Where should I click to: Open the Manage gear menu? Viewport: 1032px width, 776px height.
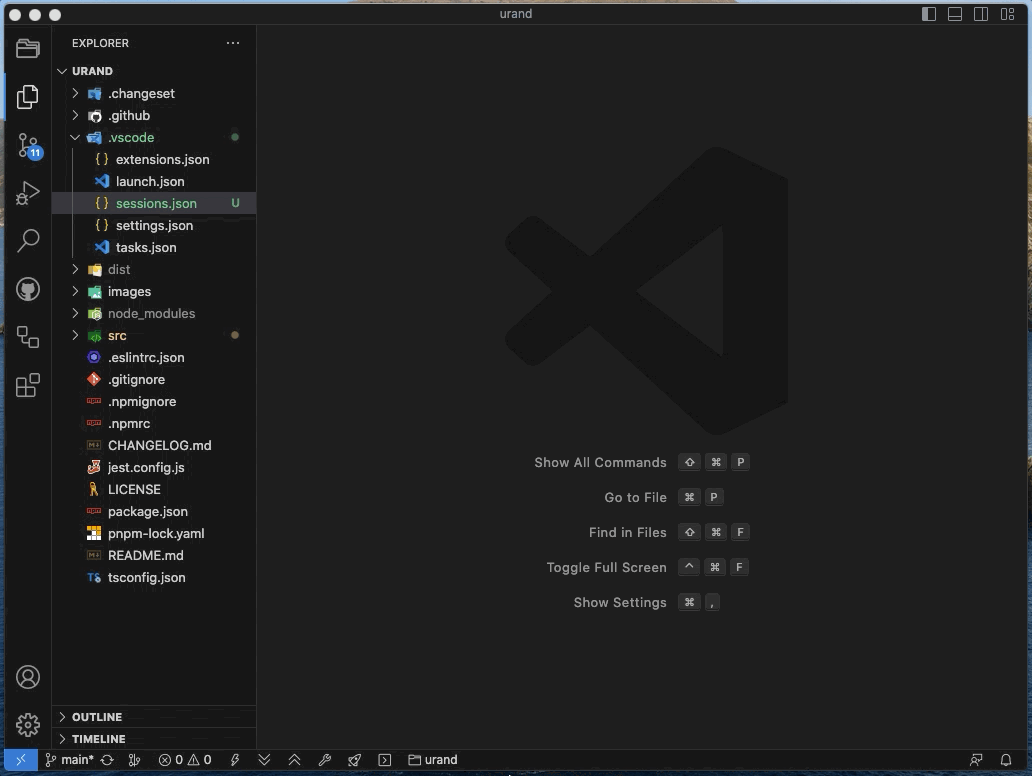tap(28, 725)
